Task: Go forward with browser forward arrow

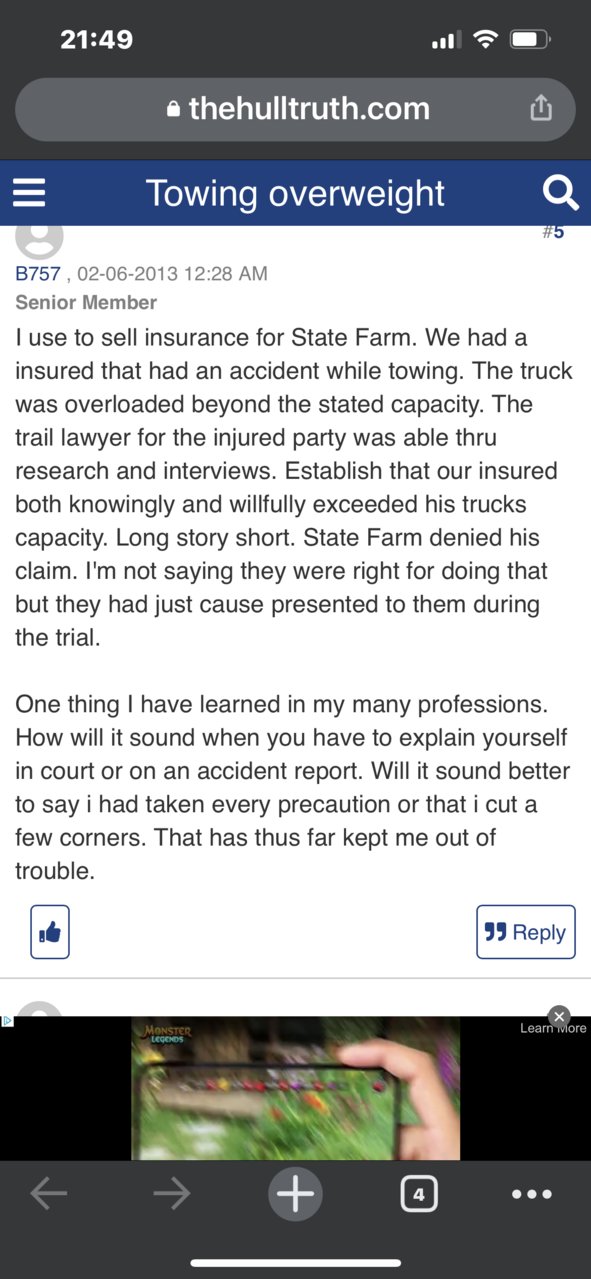Action: tap(172, 1194)
